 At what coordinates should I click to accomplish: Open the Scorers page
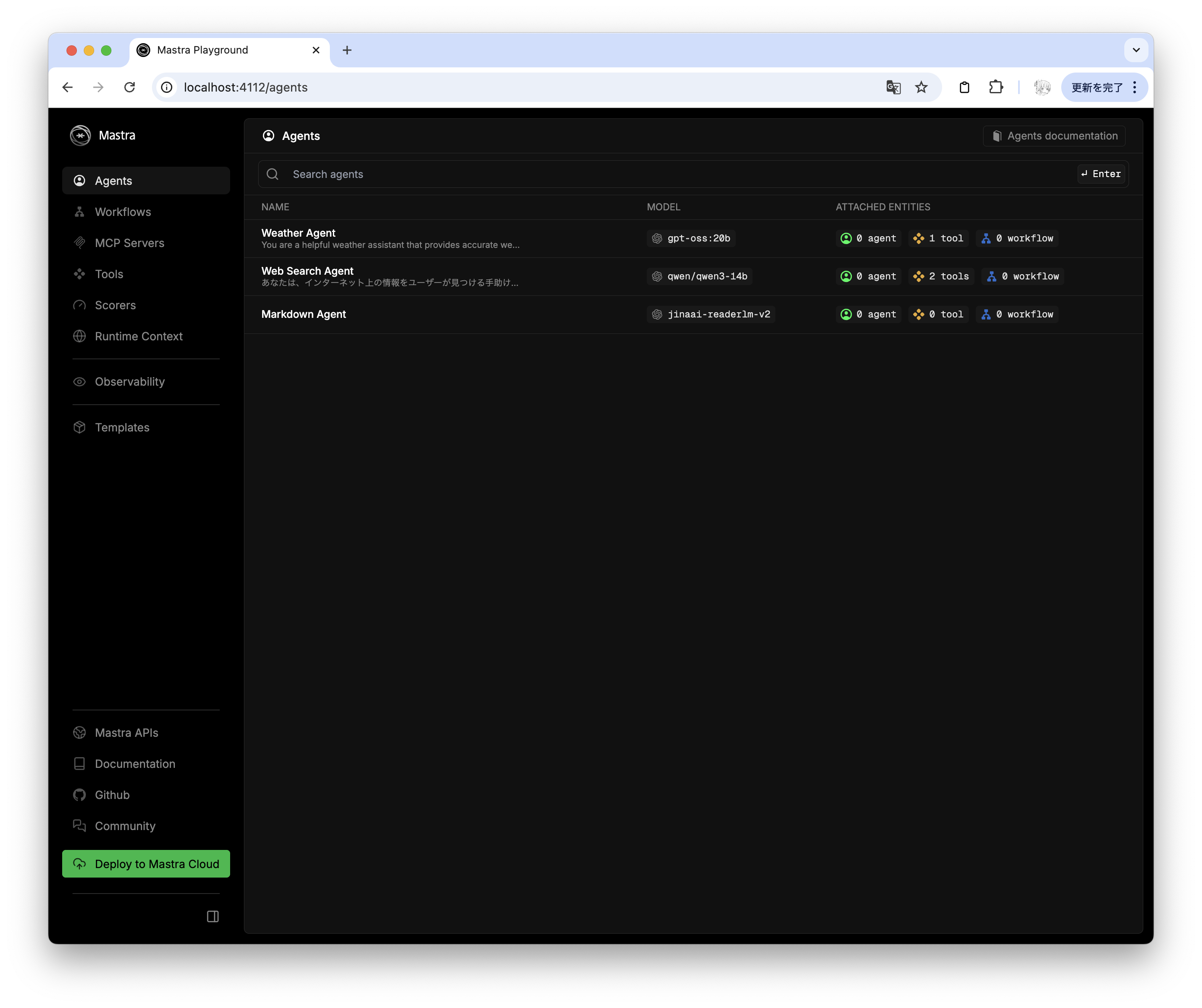(x=115, y=305)
